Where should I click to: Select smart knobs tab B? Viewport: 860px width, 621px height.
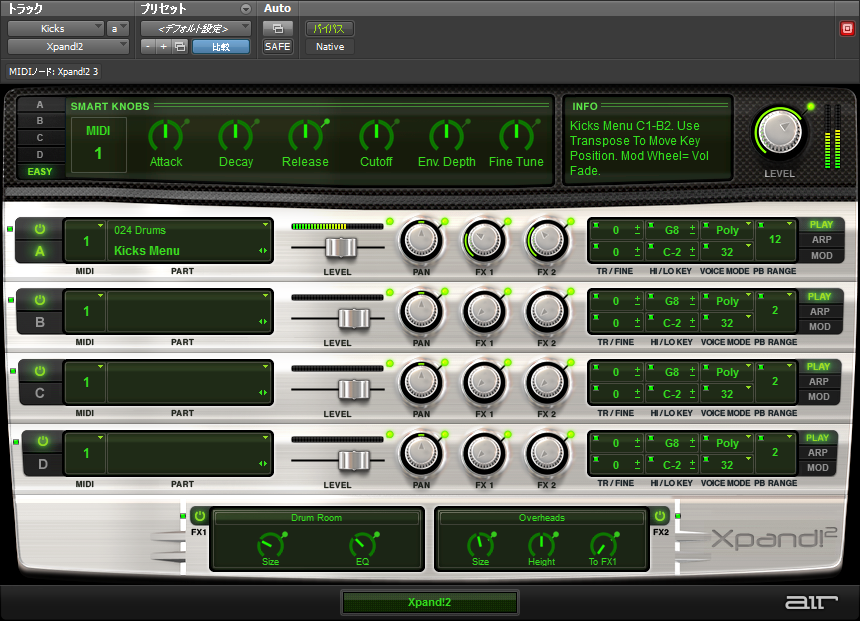pyautogui.click(x=40, y=121)
